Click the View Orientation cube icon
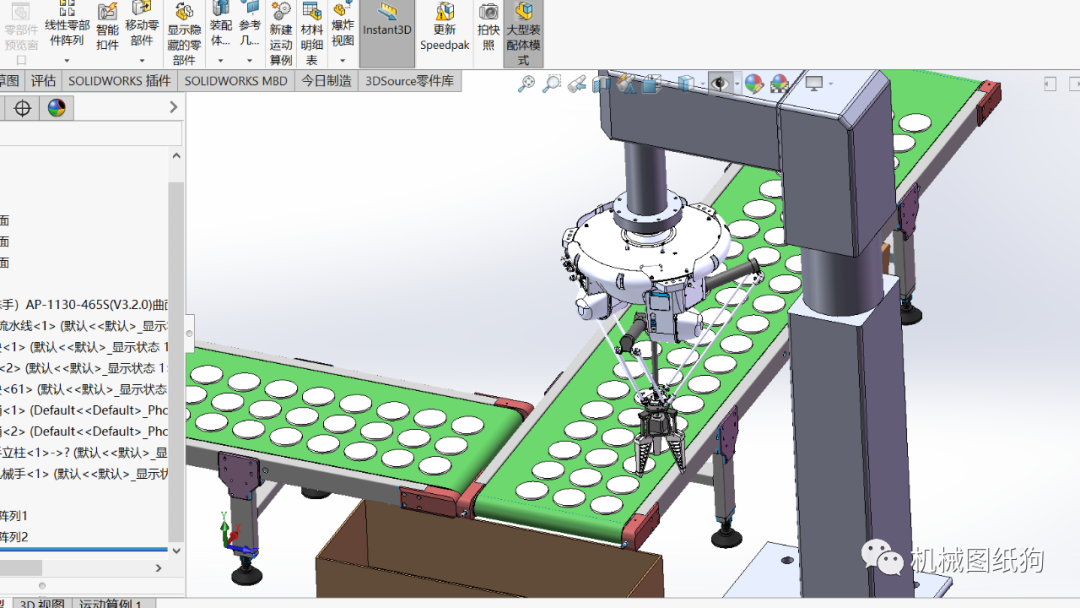The width and height of the screenshot is (1080, 608). click(x=652, y=84)
